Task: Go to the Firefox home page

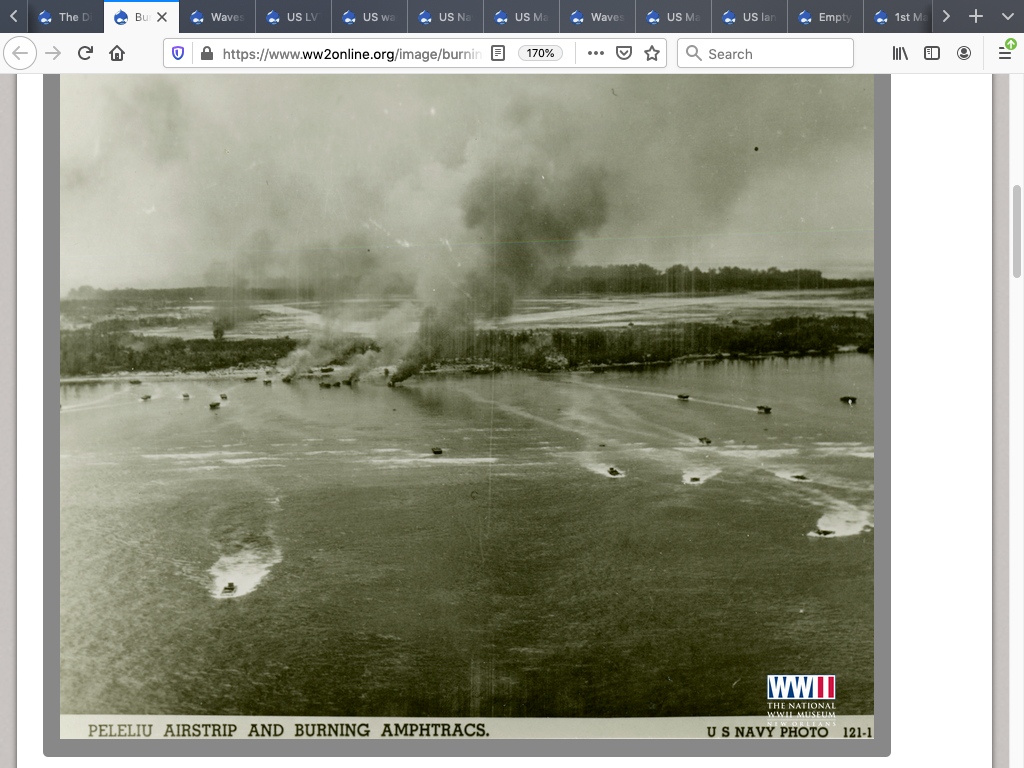Action: coord(117,54)
